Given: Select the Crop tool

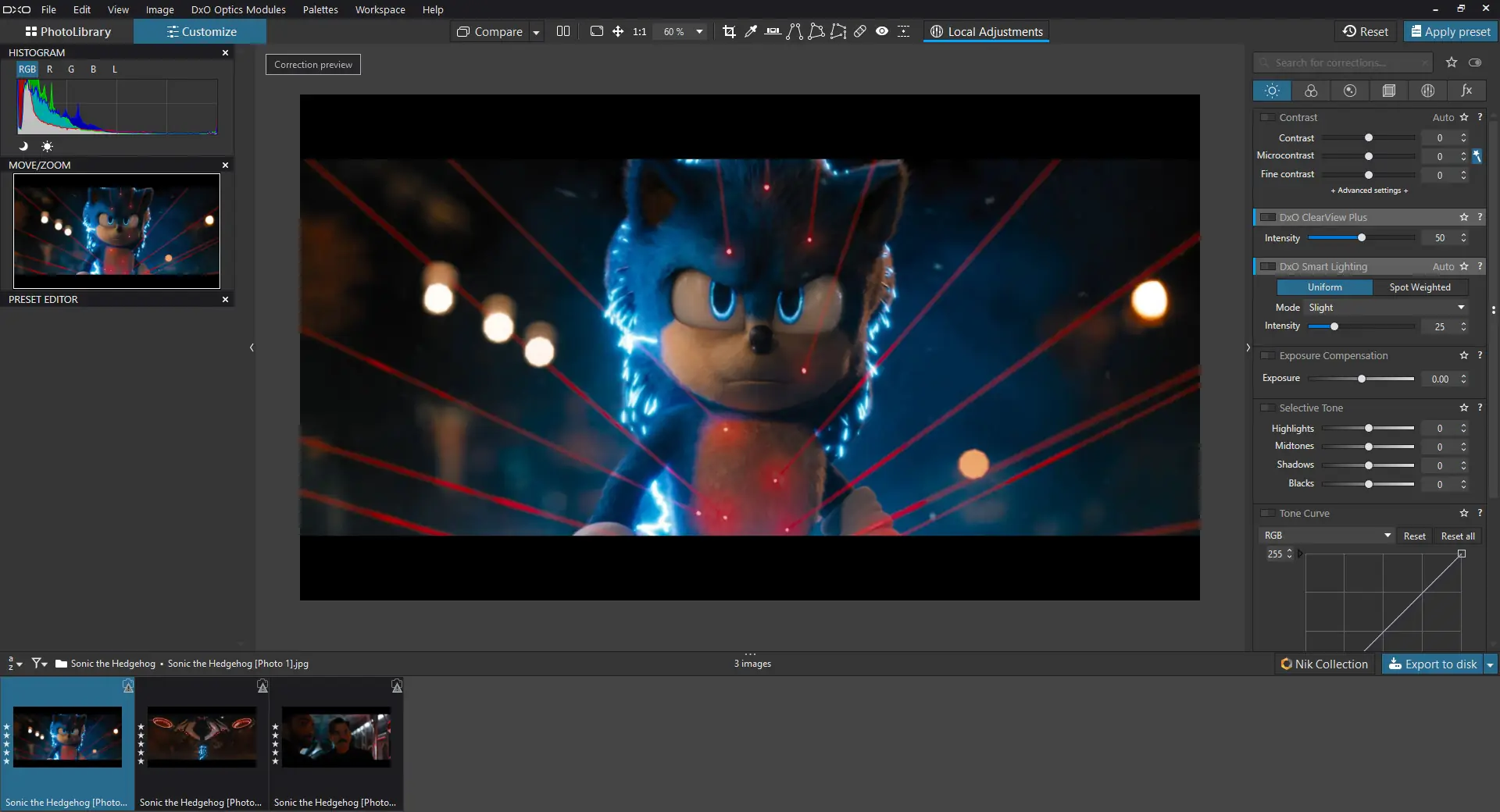Looking at the screenshot, I should [x=729, y=31].
